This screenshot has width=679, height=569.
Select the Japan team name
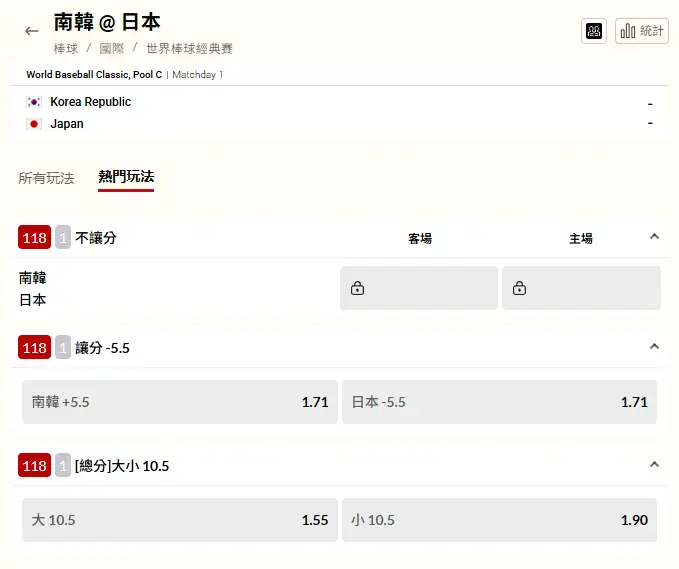(x=67, y=124)
